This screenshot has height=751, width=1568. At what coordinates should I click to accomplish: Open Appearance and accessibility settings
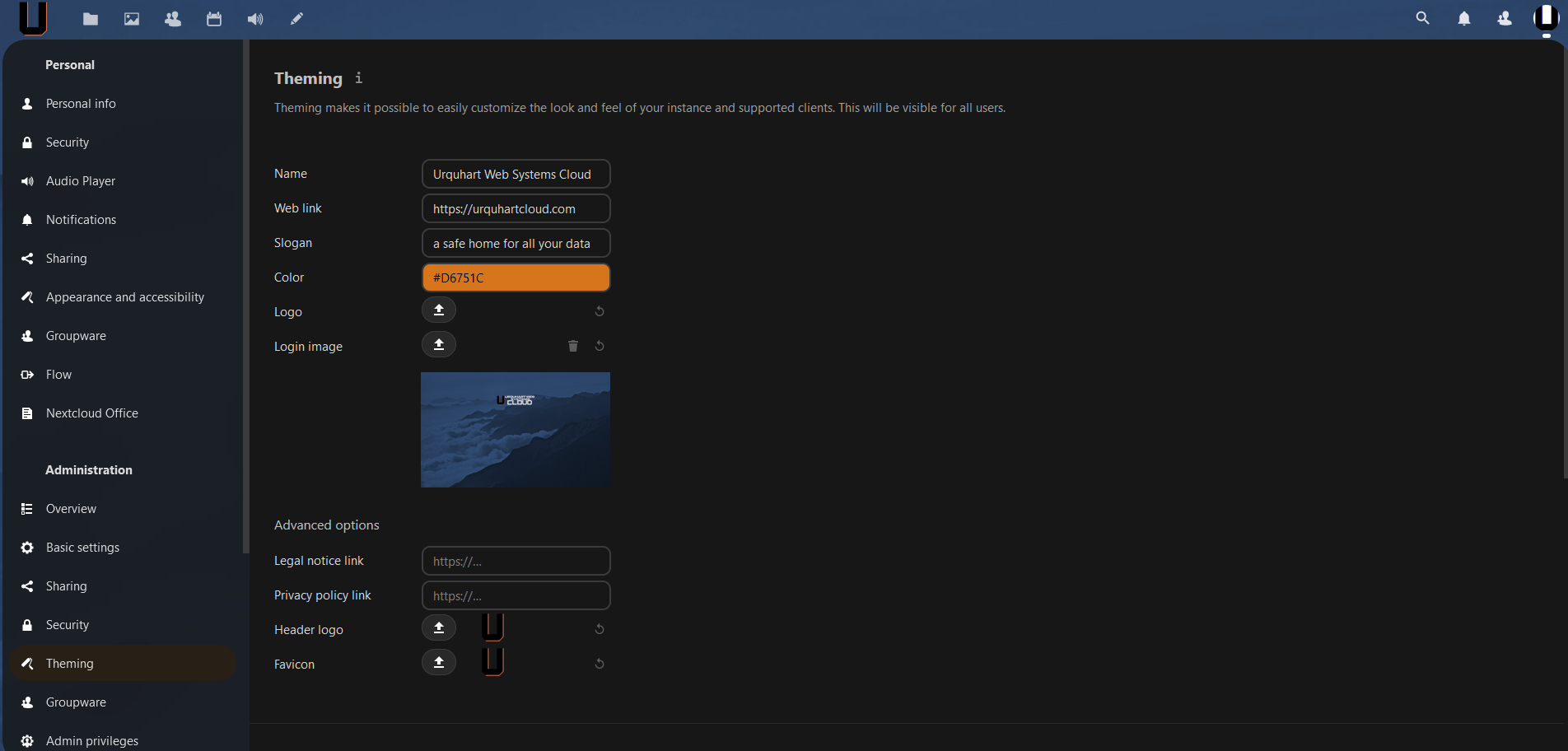(124, 297)
